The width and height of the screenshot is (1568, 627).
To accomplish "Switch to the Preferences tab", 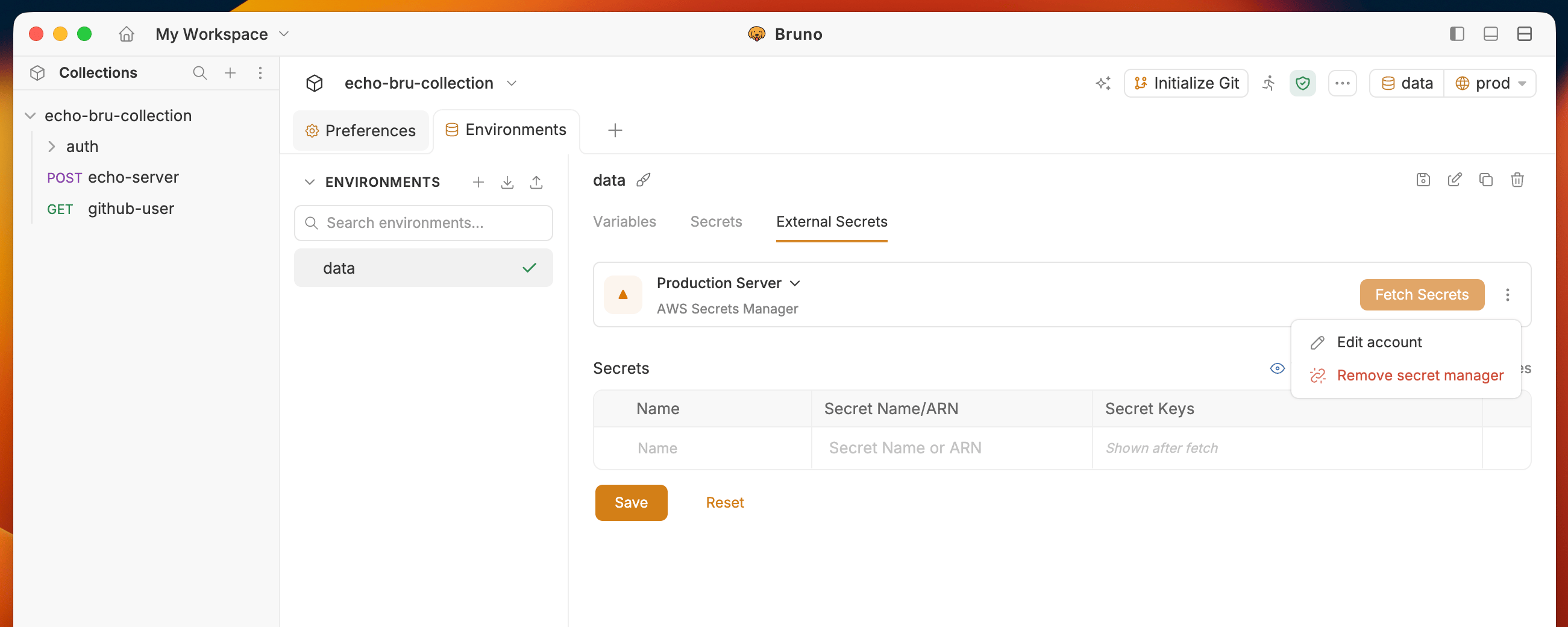I will click(361, 131).
